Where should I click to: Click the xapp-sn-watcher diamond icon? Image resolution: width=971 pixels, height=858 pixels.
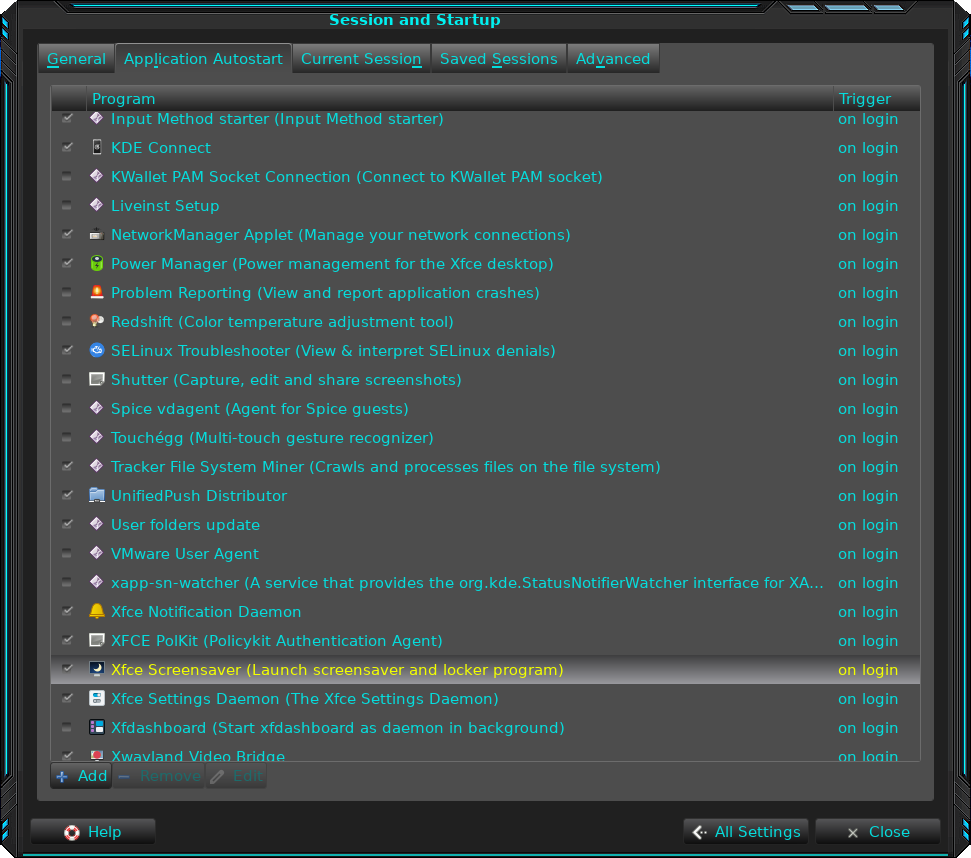tap(97, 583)
